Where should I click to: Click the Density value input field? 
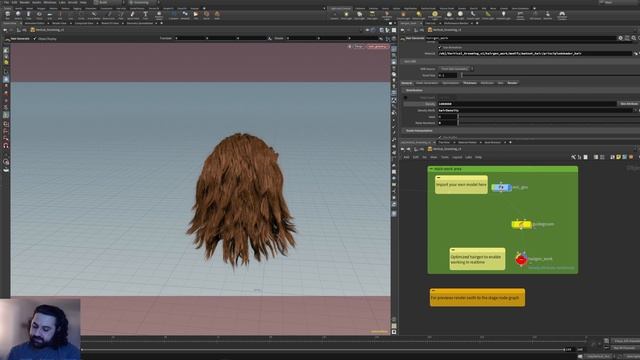[527, 104]
